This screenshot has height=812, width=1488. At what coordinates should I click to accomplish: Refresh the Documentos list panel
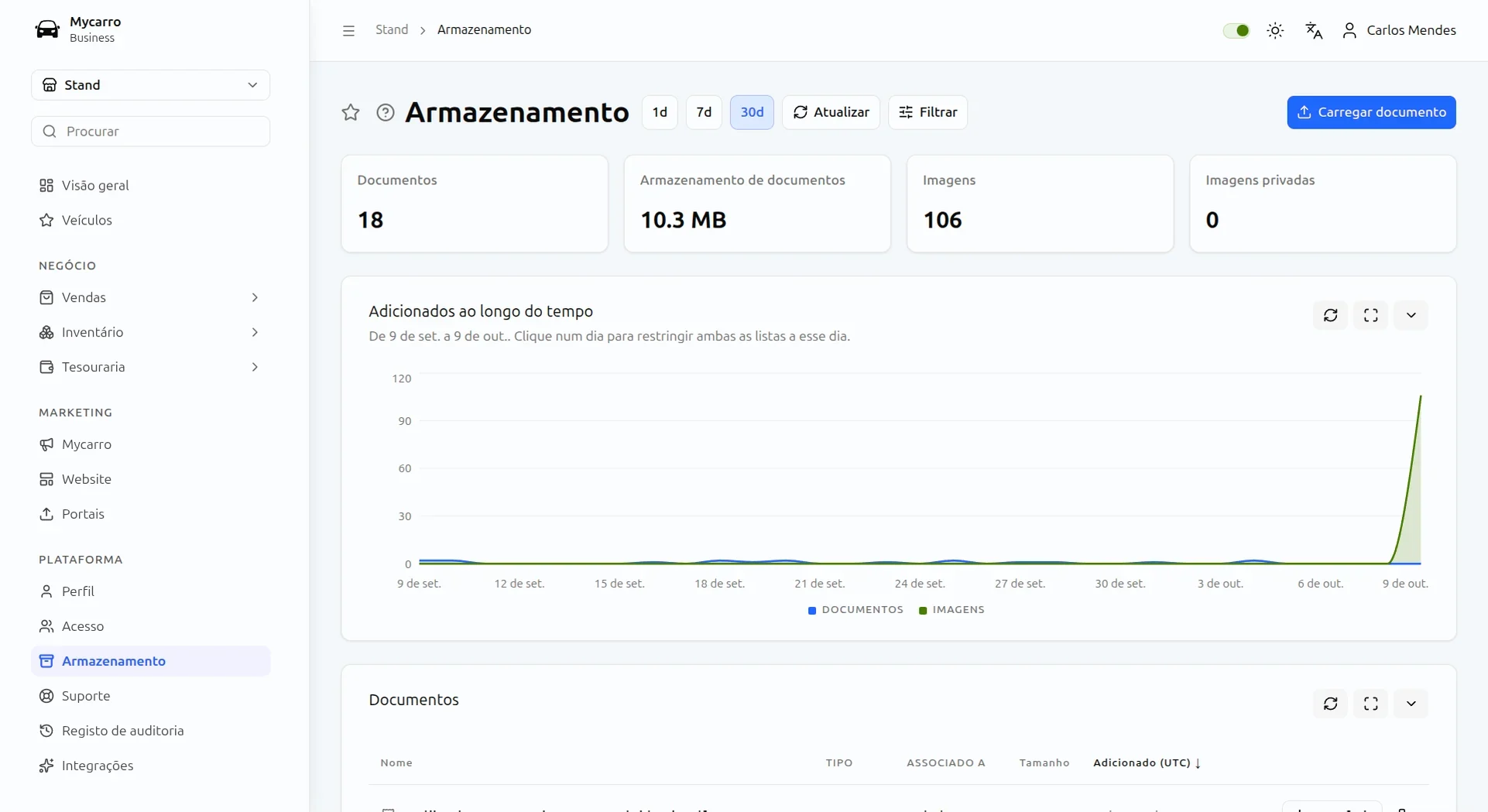1331,704
